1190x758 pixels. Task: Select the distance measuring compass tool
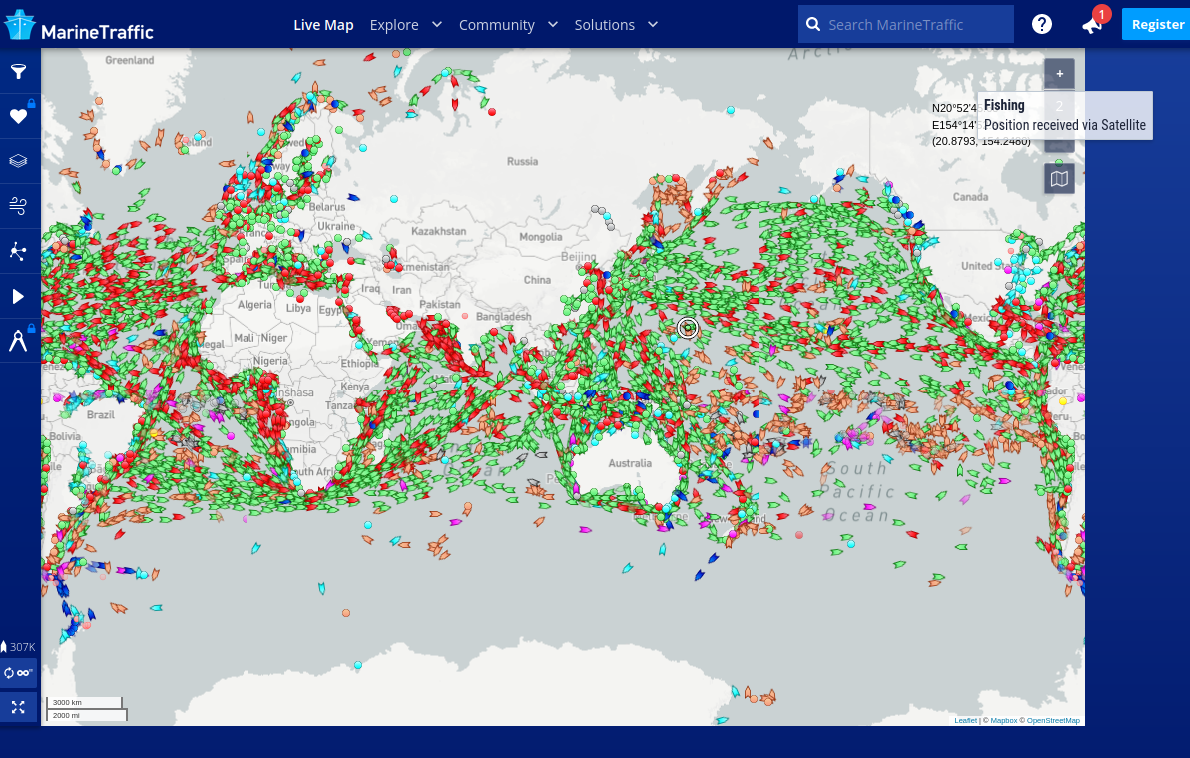pos(18,341)
